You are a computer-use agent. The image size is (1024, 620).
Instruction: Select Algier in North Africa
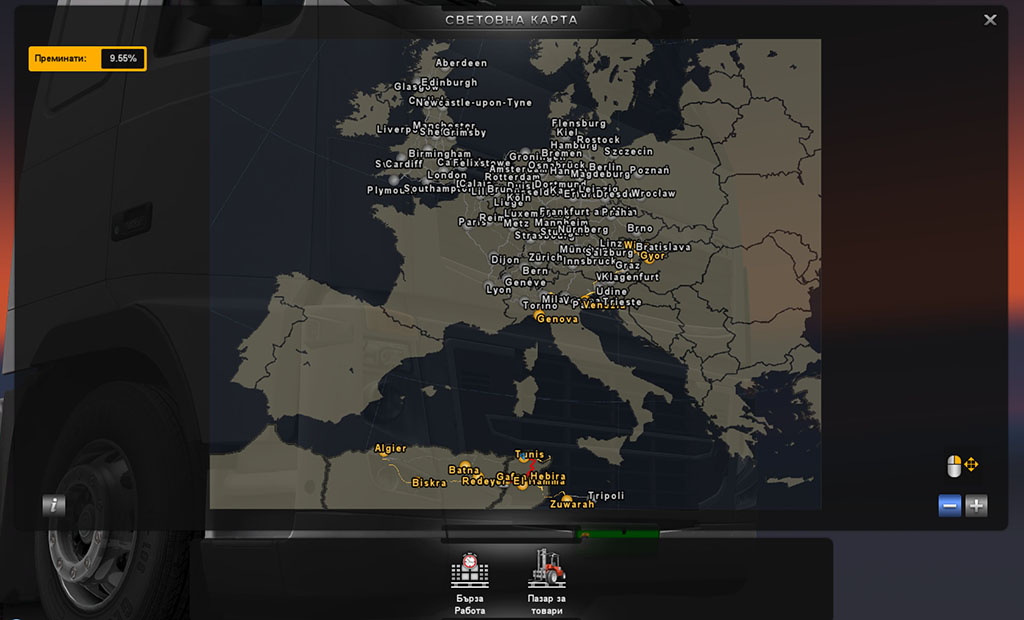point(391,448)
